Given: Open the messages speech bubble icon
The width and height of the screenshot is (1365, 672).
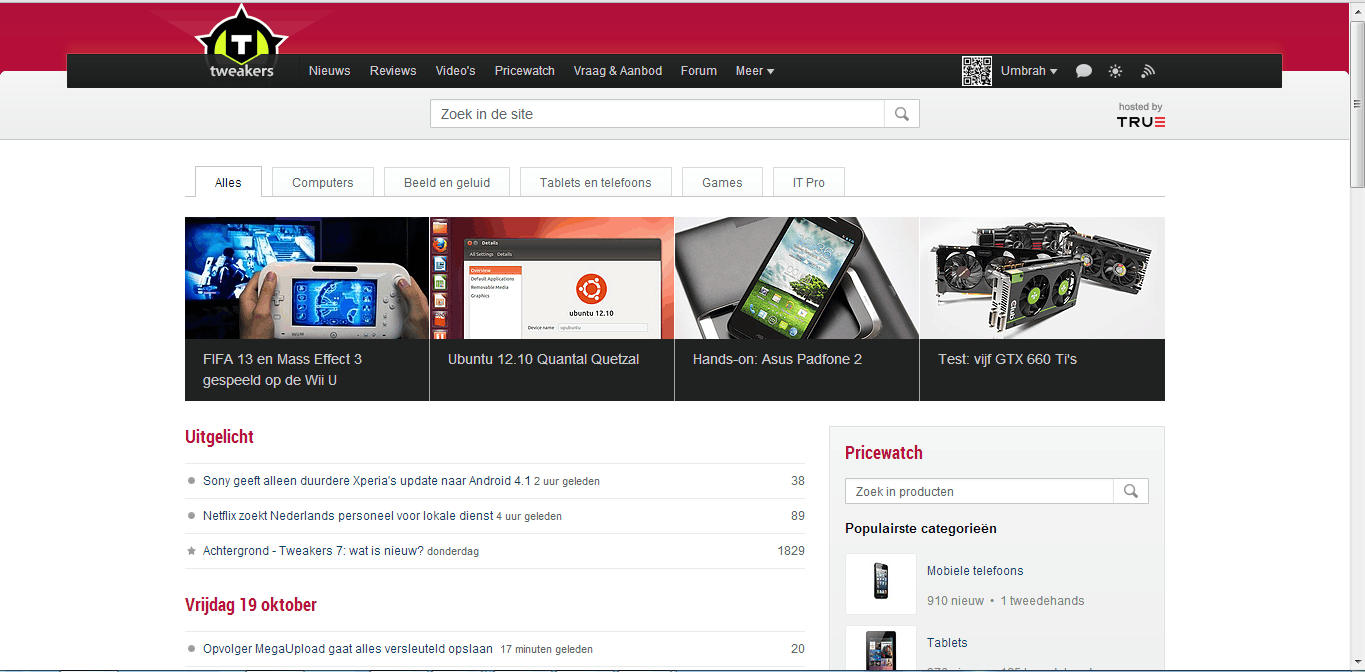Looking at the screenshot, I should (x=1083, y=71).
